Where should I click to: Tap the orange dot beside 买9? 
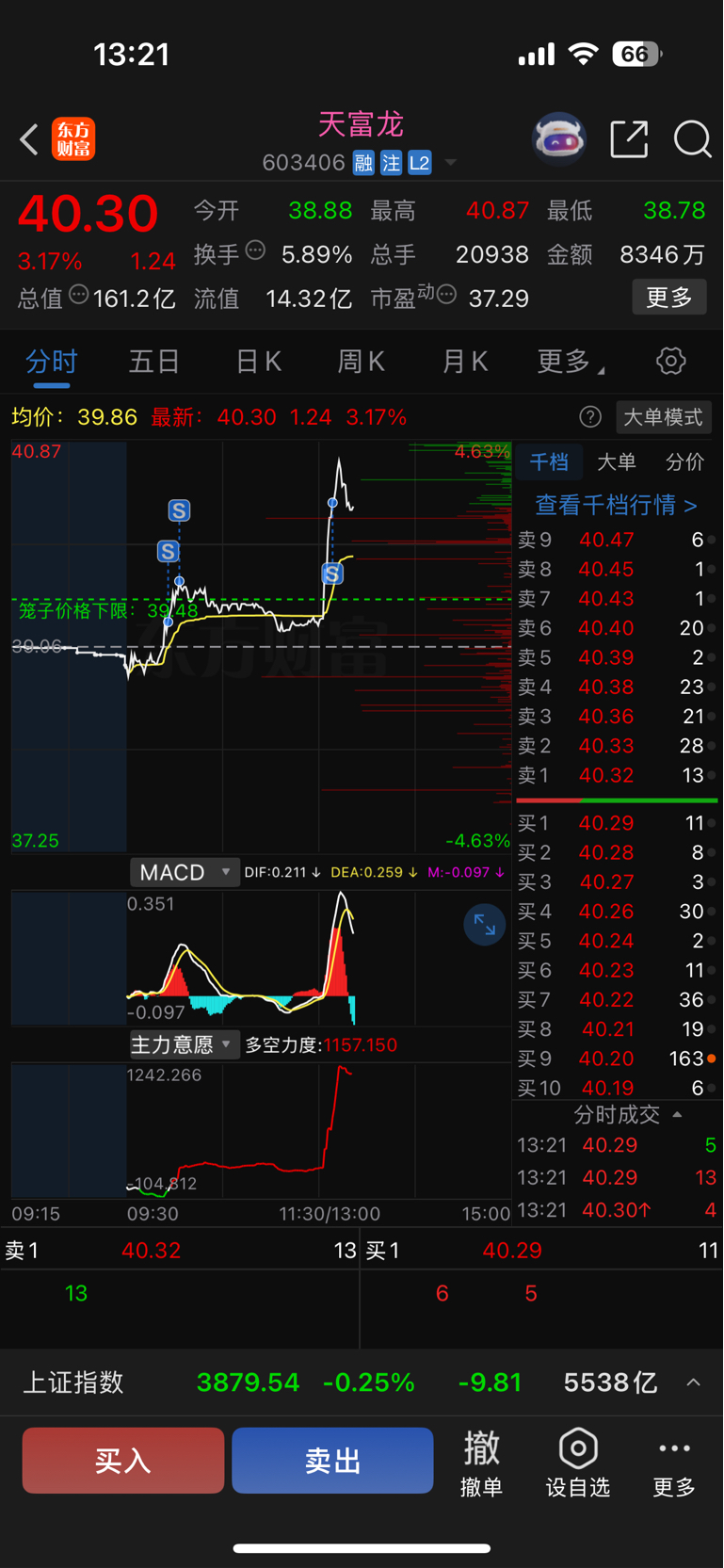click(712, 1059)
